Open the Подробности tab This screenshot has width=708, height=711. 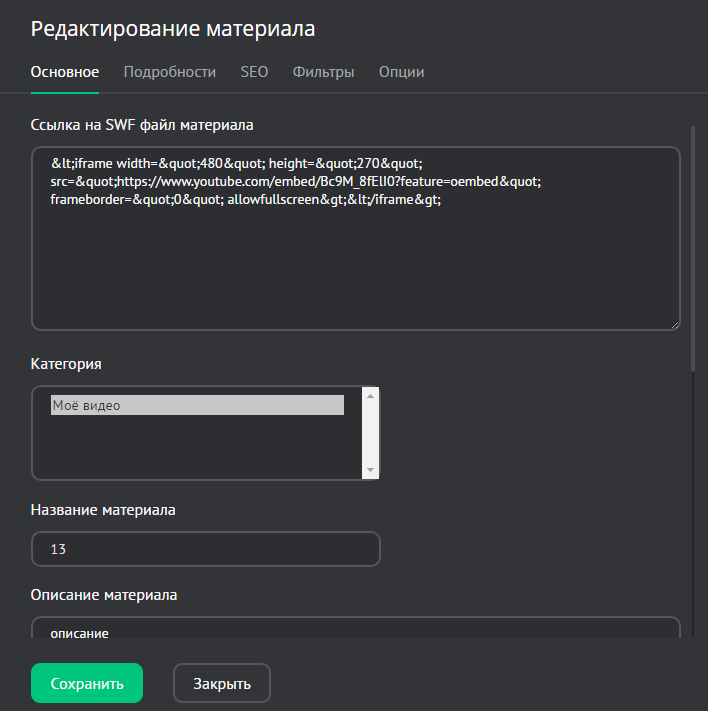pos(170,72)
